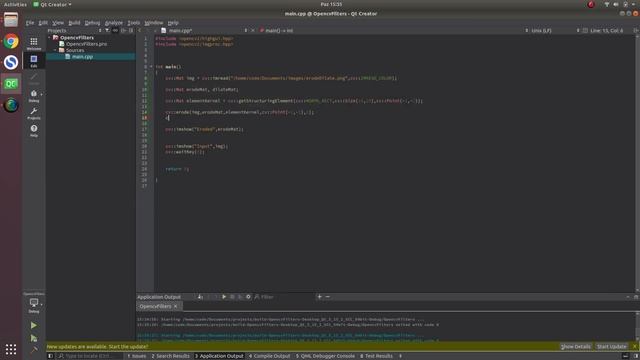Open the main.cpp open-documents dropdown
This screenshot has height=360, width=640.
pyautogui.click(x=204, y=31)
